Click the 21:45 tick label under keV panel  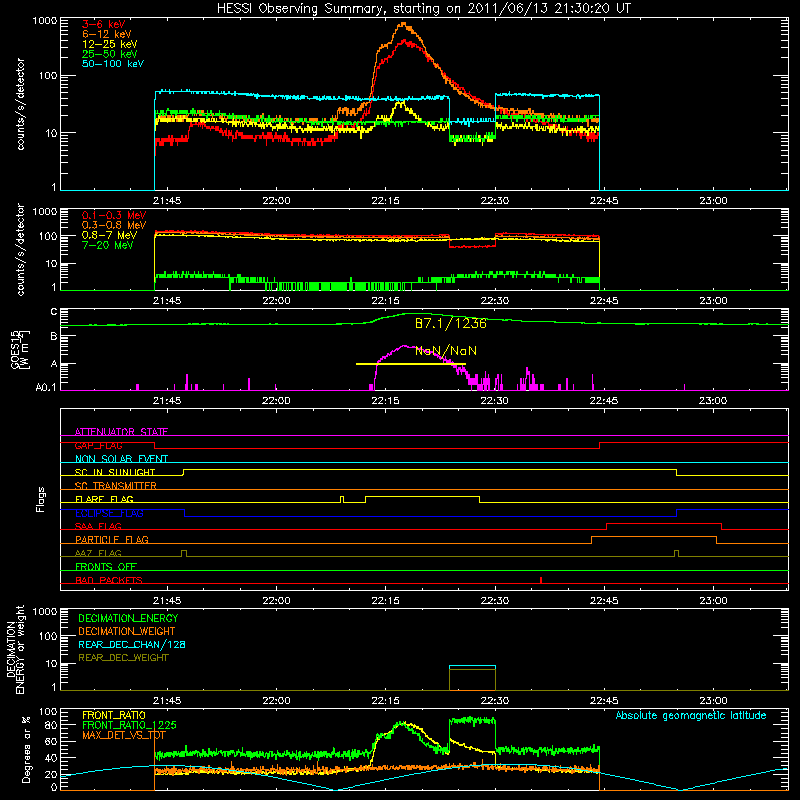[x=167, y=201]
